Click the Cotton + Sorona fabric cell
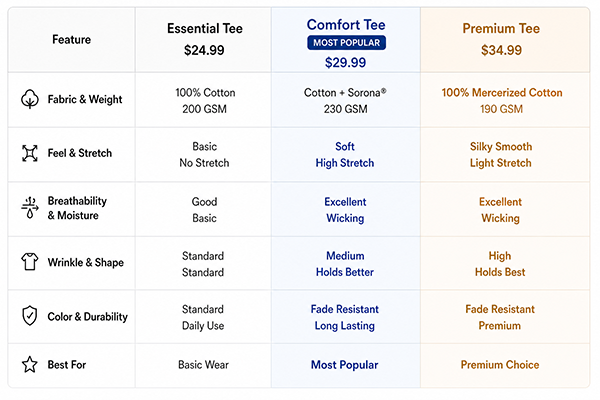Image resolution: width=600 pixels, height=400 pixels. click(x=345, y=101)
